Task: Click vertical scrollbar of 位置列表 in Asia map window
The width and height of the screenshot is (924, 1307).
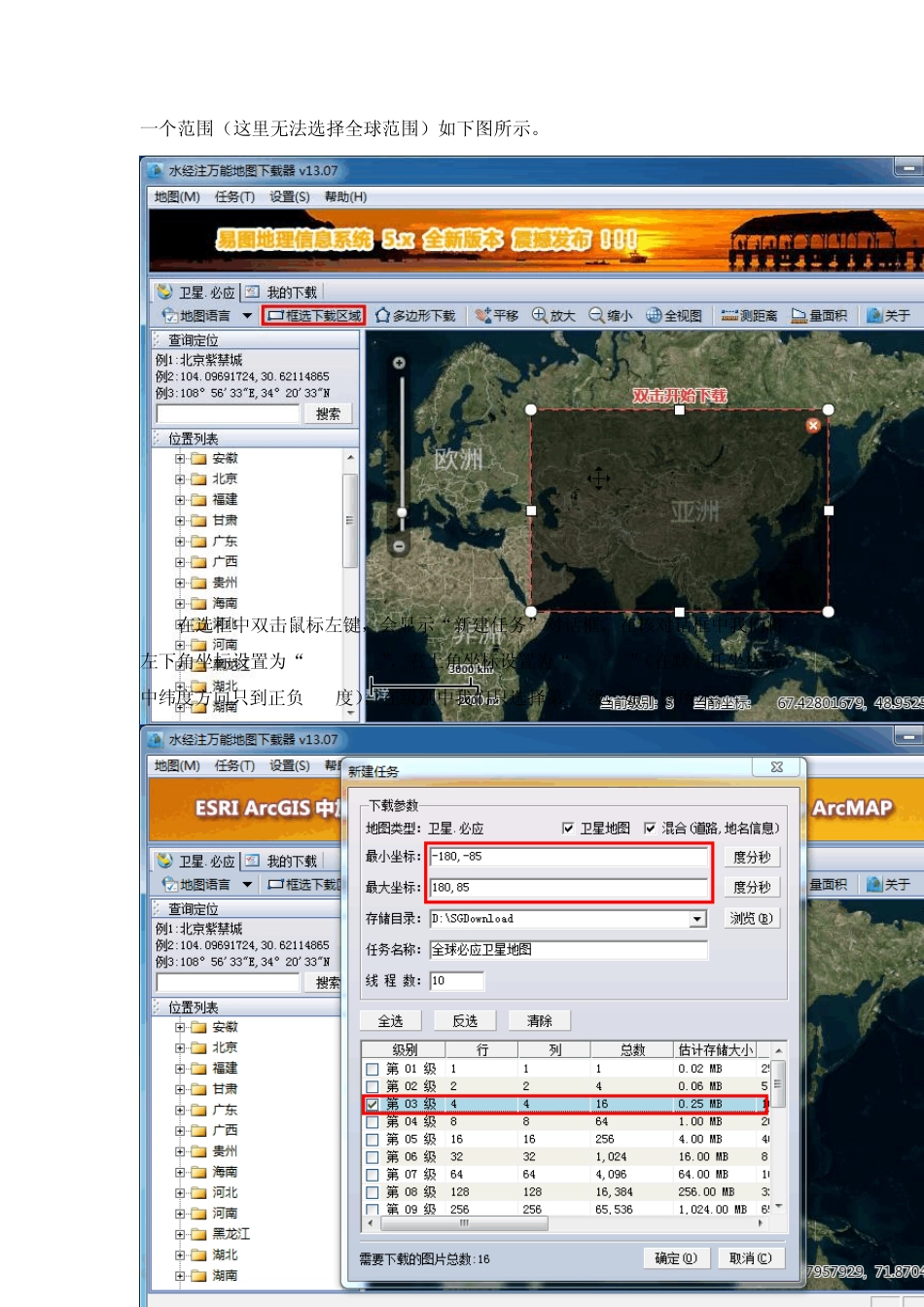Action: (x=350, y=520)
